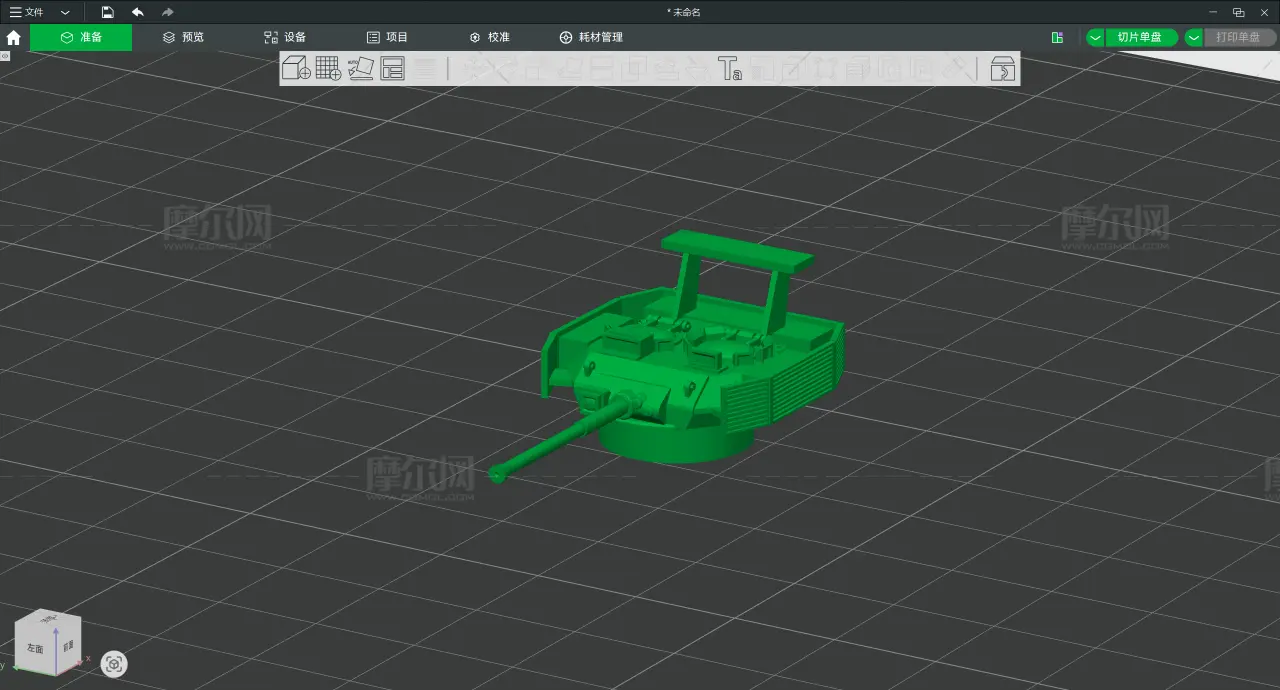The width and height of the screenshot is (1280, 690).
Task: Add a new plate with the grid icon
Action: (x=328, y=68)
